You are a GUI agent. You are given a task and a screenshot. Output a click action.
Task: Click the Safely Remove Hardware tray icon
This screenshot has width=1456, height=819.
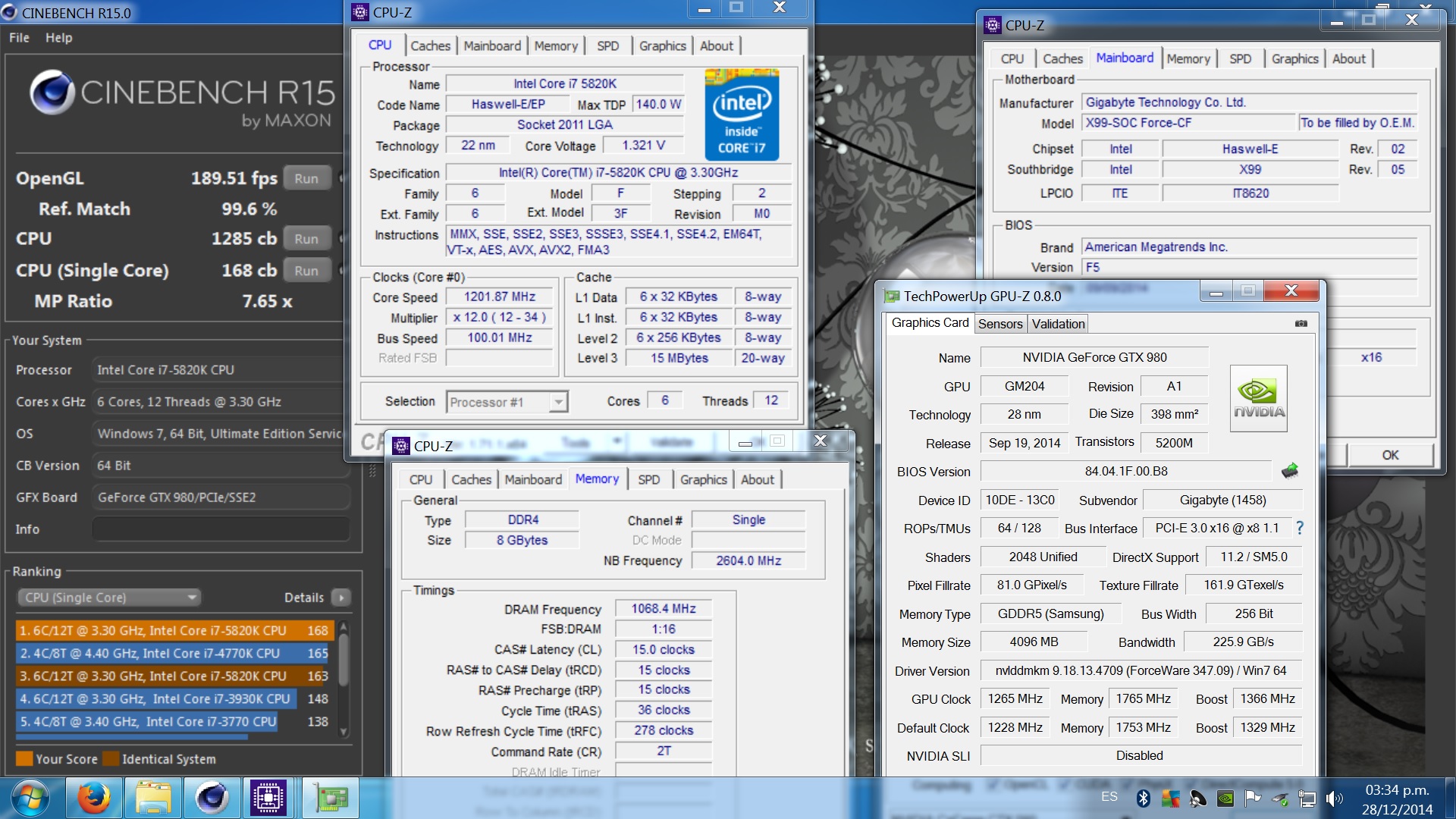click(1280, 798)
